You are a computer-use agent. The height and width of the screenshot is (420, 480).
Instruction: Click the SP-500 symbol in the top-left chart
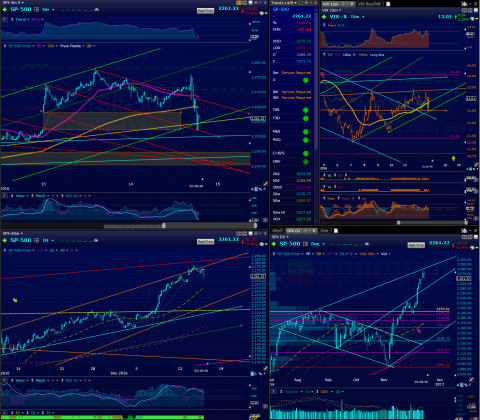click(21, 9)
